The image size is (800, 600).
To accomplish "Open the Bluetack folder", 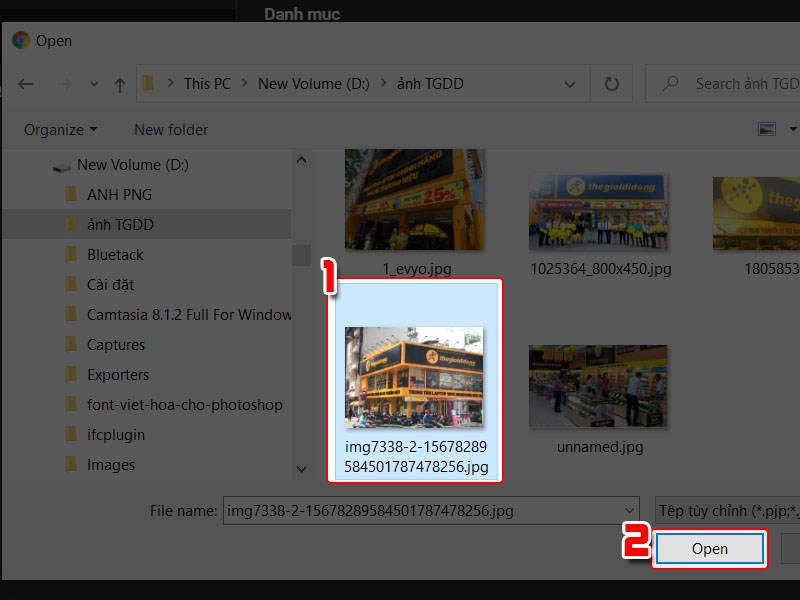I will [115, 255].
